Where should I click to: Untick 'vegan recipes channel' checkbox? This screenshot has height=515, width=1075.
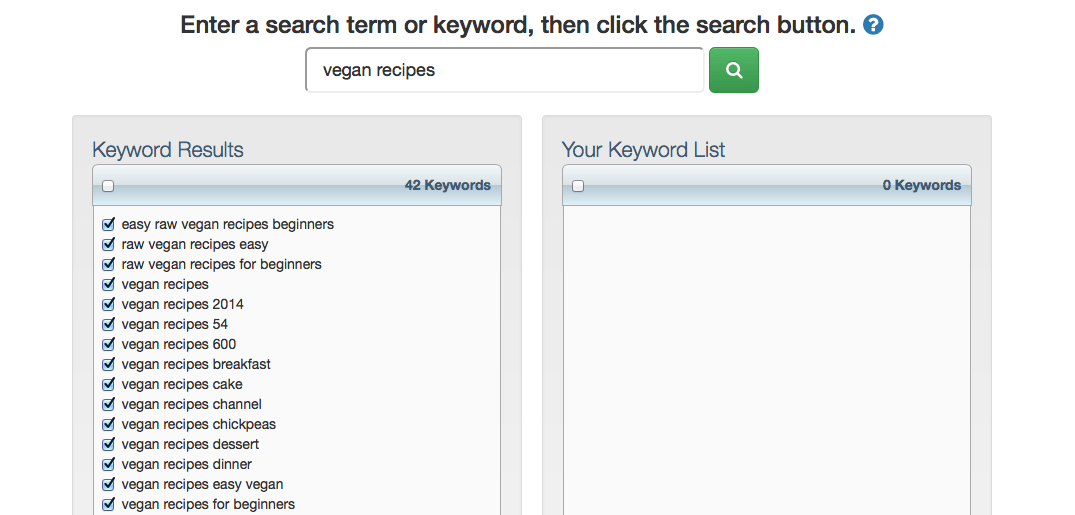click(x=108, y=404)
